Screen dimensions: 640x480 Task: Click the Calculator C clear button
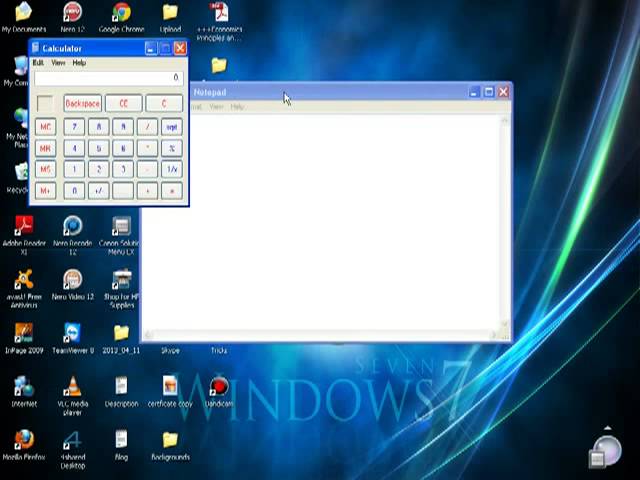coord(164,104)
